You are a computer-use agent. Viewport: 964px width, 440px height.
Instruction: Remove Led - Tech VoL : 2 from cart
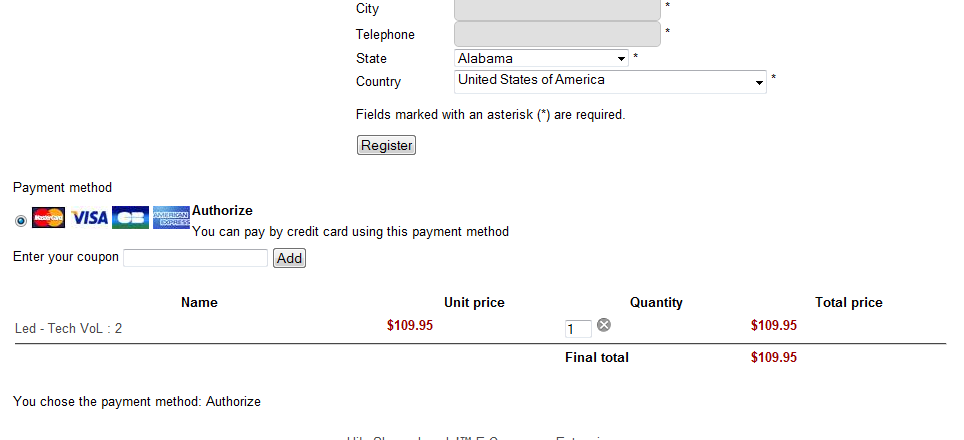[x=604, y=325]
